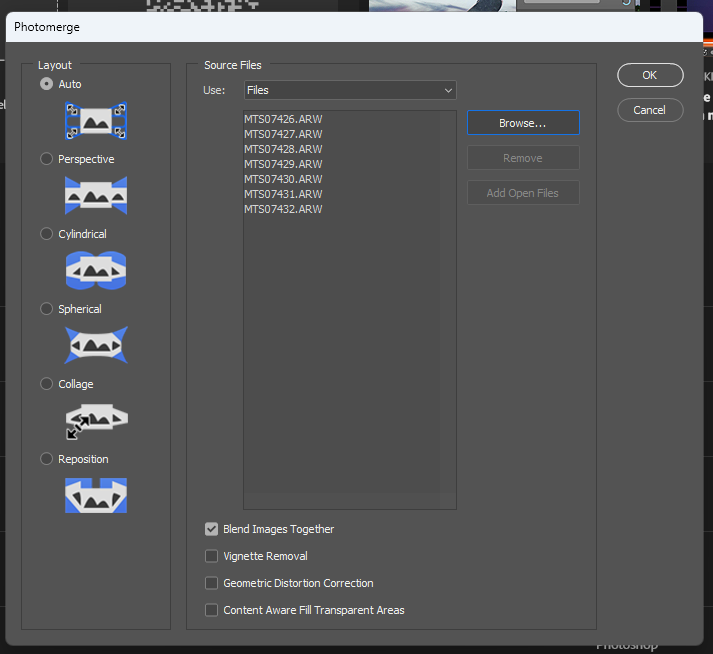Image resolution: width=713 pixels, height=654 pixels.
Task: Click the Cylindrical layout preview icon
Action: pyautogui.click(x=96, y=271)
